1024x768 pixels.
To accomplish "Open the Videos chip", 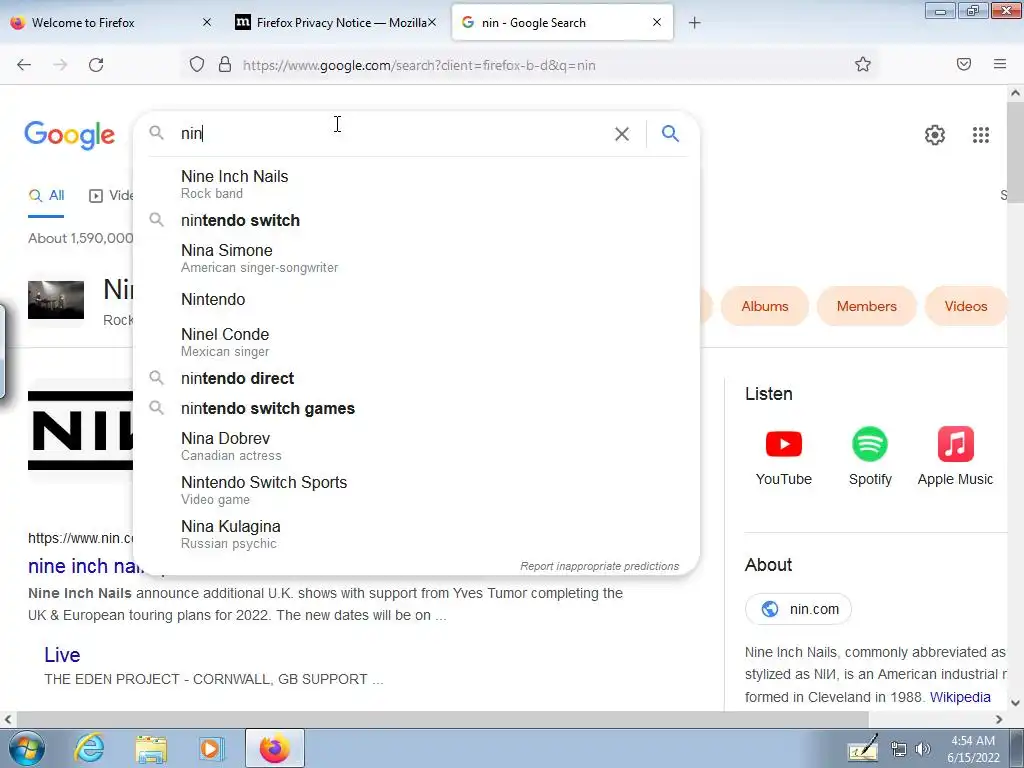I will click(x=965, y=306).
